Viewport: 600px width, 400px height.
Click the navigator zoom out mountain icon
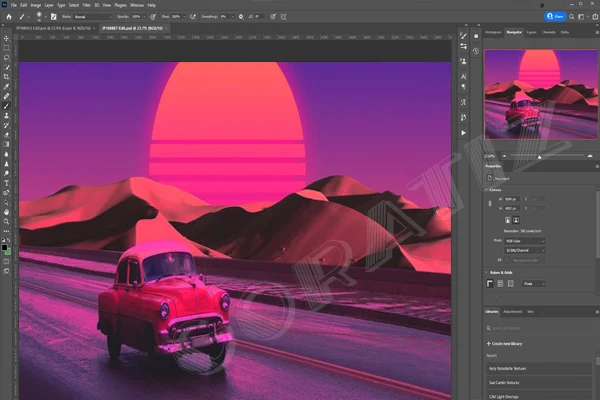[504, 156]
